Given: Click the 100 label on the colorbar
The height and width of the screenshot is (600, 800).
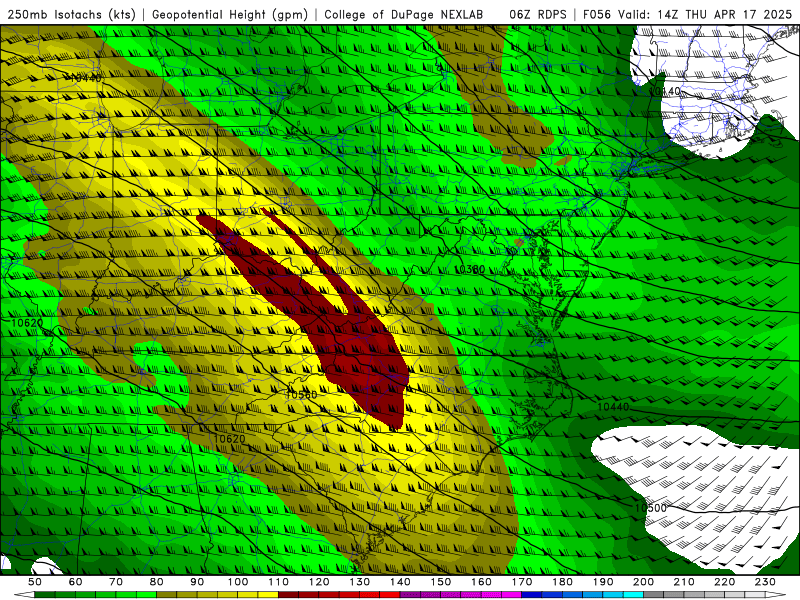Looking at the screenshot, I should click(x=238, y=582).
